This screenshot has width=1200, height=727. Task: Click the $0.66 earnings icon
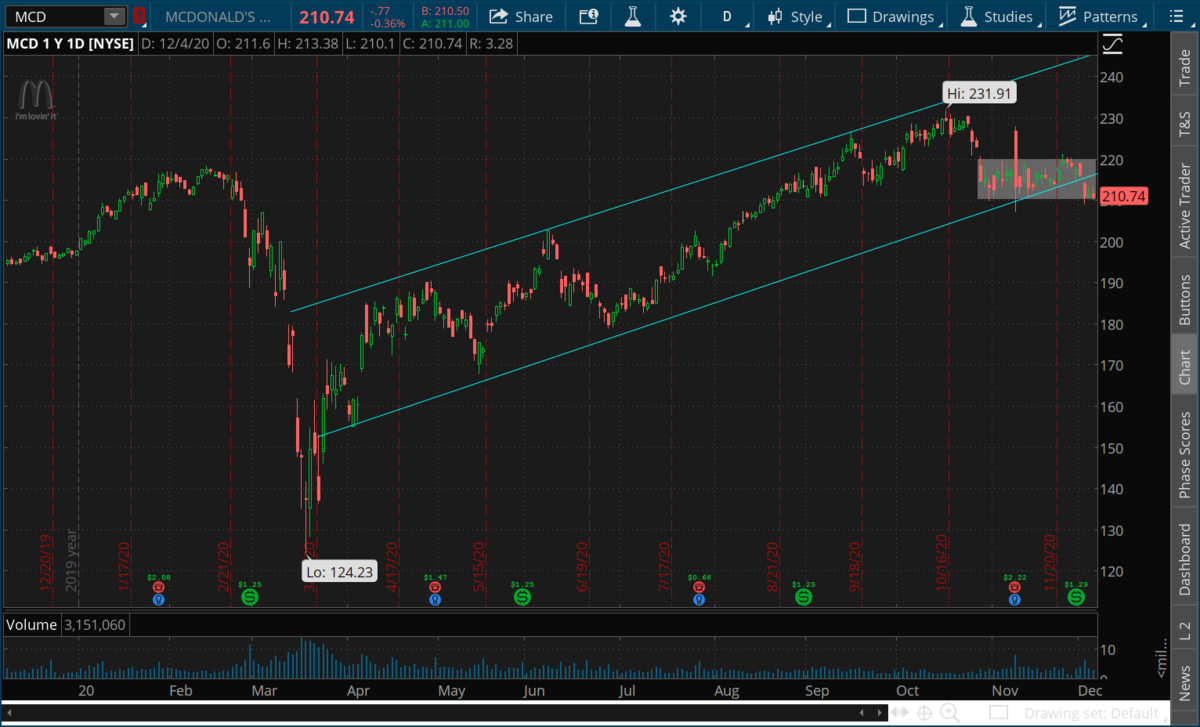tap(699, 588)
